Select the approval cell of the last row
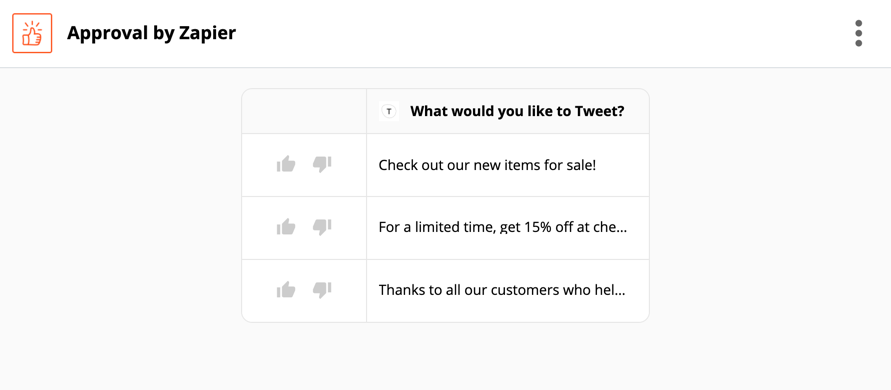Viewport: 891px width, 390px height. [304, 291]
